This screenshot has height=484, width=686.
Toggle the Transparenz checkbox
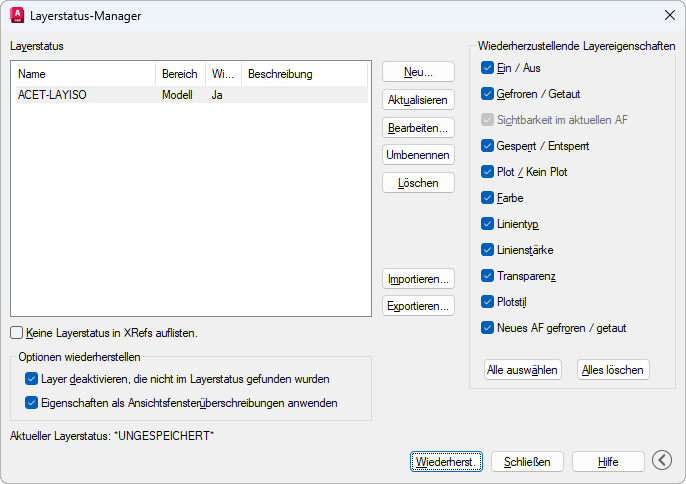coord(487,276)
